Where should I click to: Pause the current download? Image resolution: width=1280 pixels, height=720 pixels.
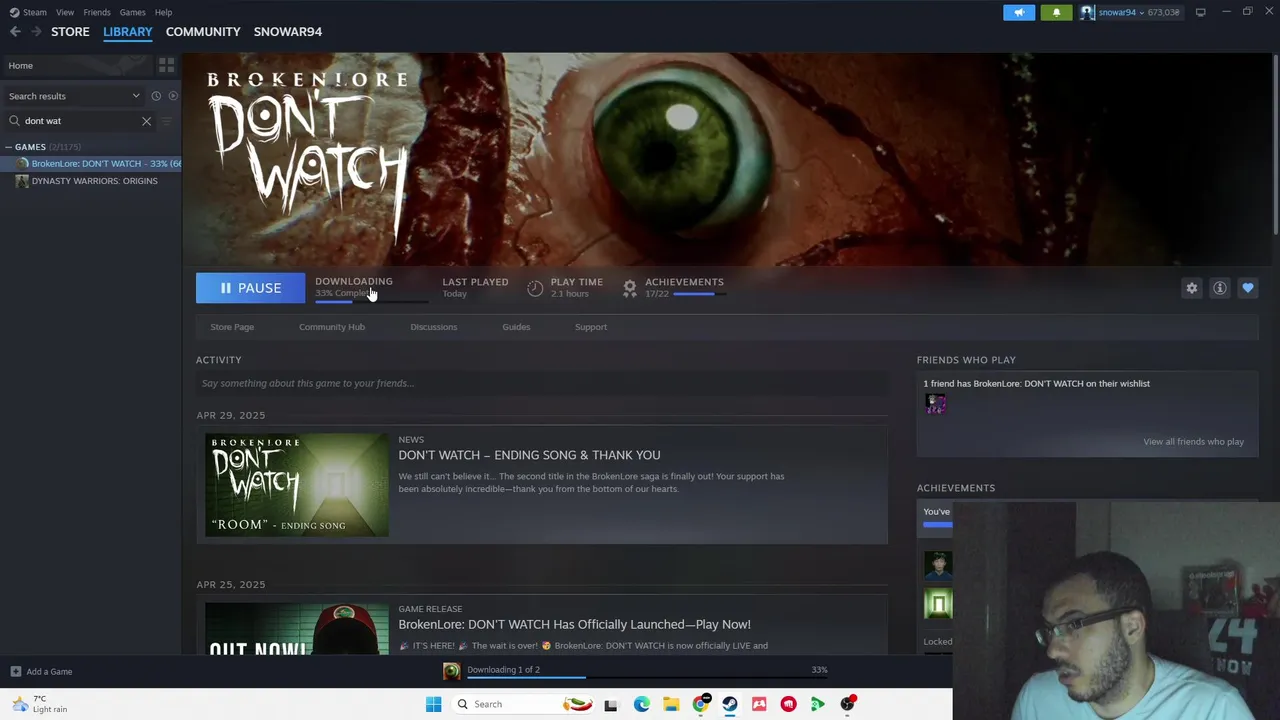tap(250, 288)
